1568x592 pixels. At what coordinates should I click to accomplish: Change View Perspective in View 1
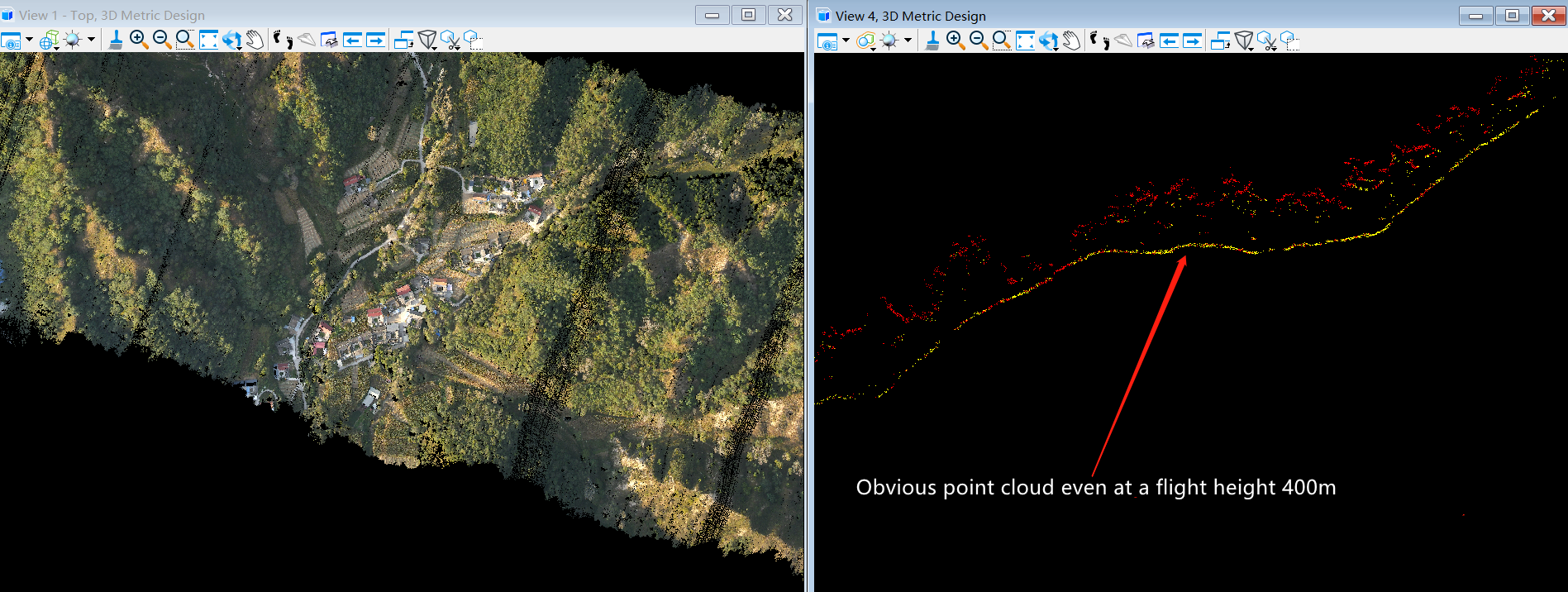(427, 40)
